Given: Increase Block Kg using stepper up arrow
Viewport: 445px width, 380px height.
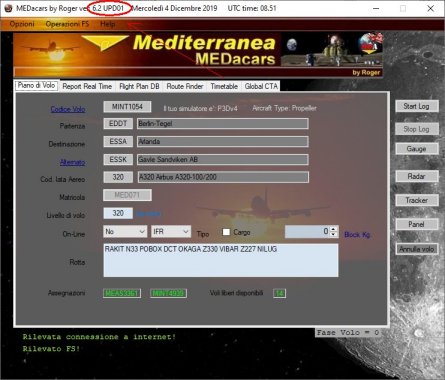Looking at the screenshot, I should click(x=334, y=229).
